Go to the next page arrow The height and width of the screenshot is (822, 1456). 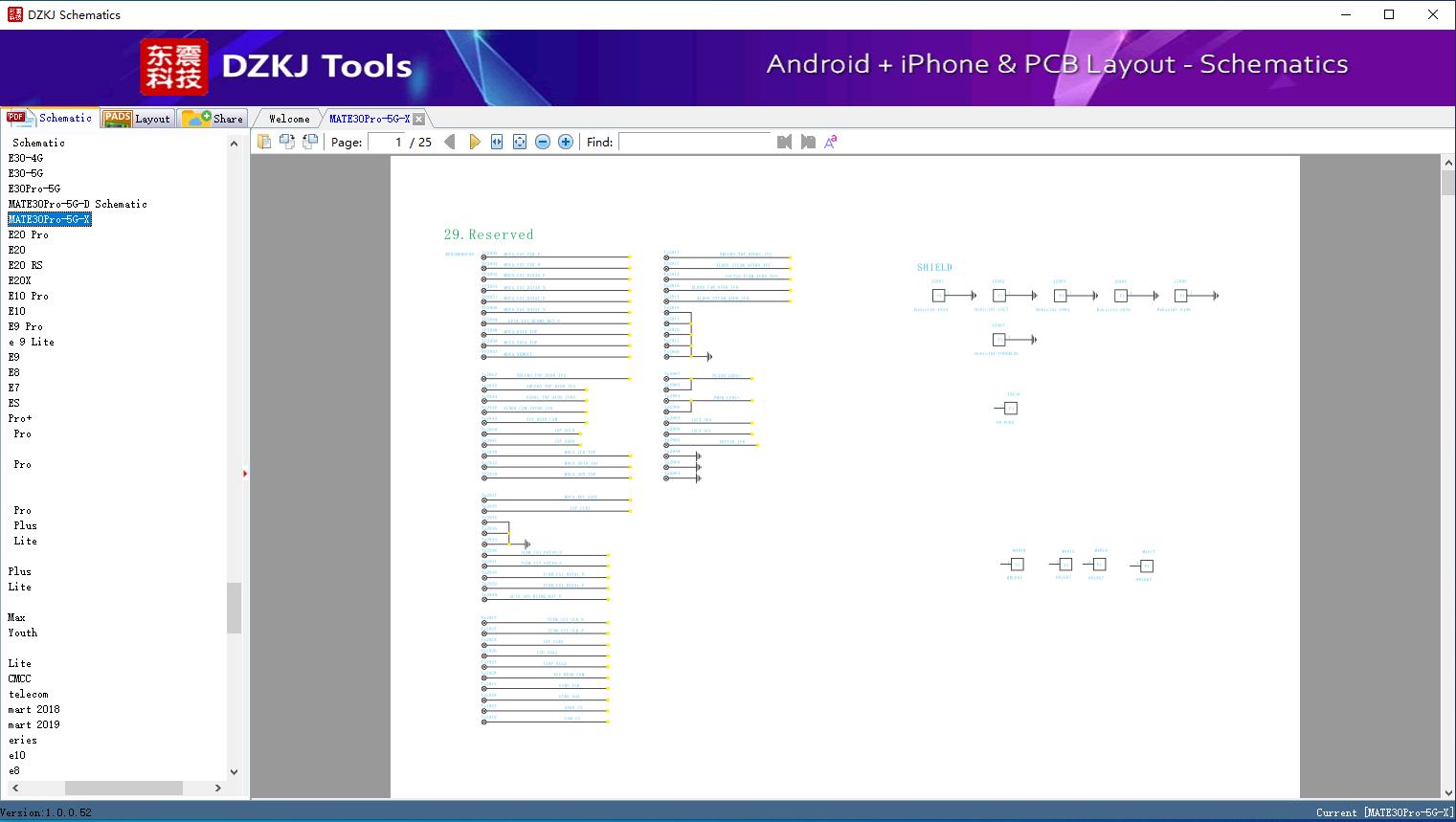(x=474, y=142)
